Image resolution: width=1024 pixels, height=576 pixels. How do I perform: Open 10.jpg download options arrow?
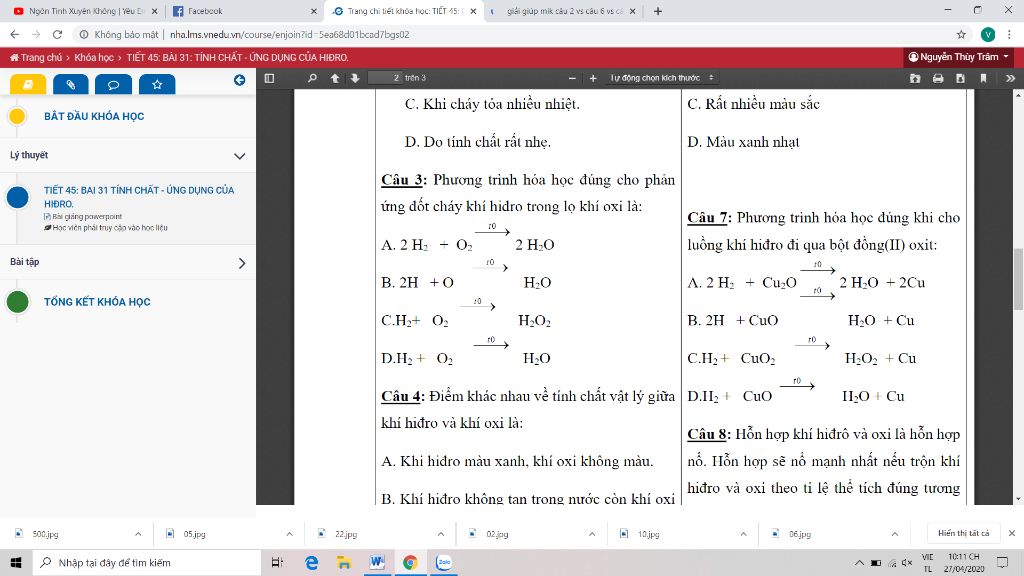743,534
